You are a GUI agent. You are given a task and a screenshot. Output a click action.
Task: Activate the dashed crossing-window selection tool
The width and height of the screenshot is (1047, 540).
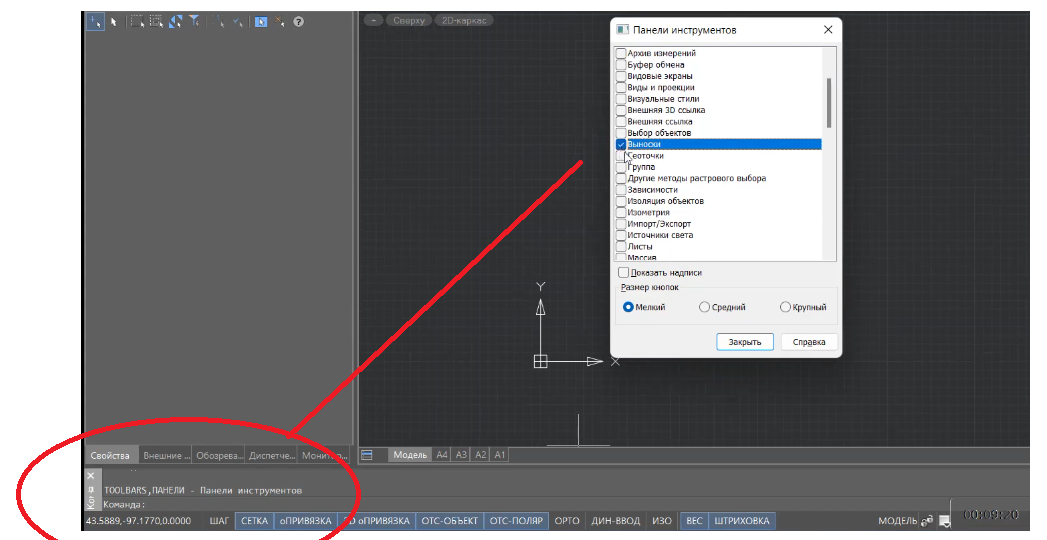156,21
